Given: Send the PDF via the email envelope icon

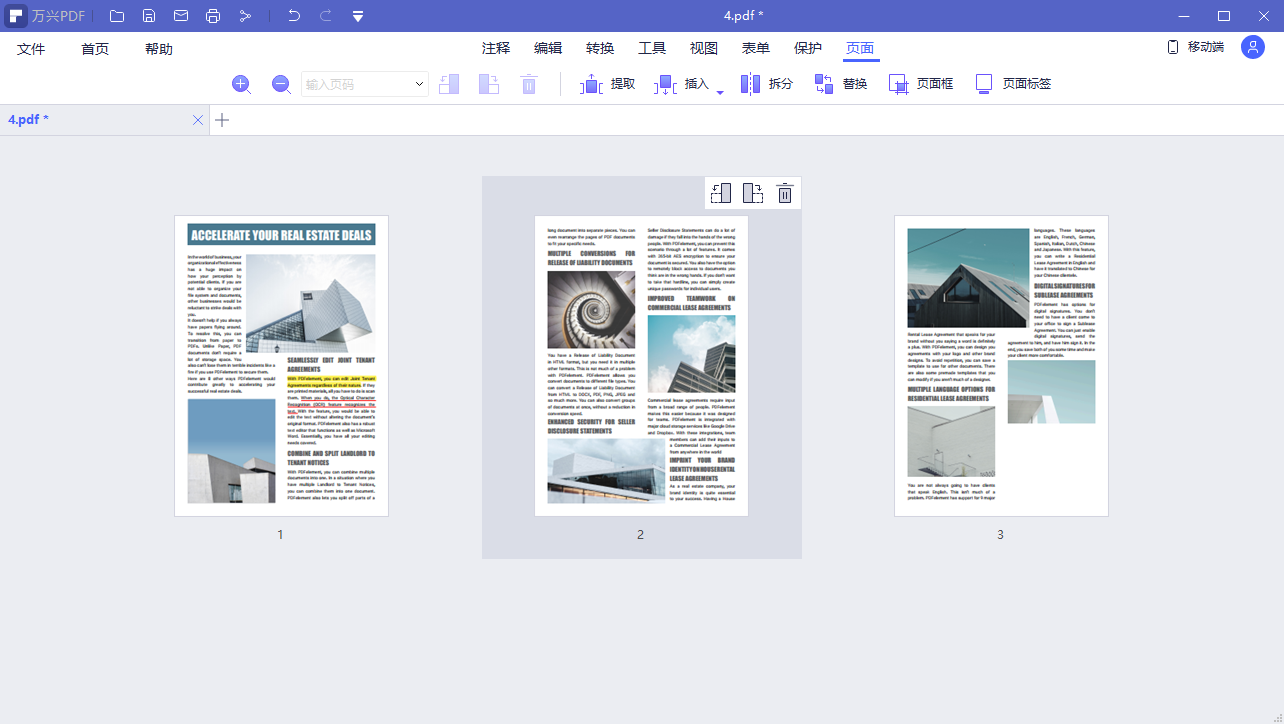Looking at the screenshot, I should [181, 16].
